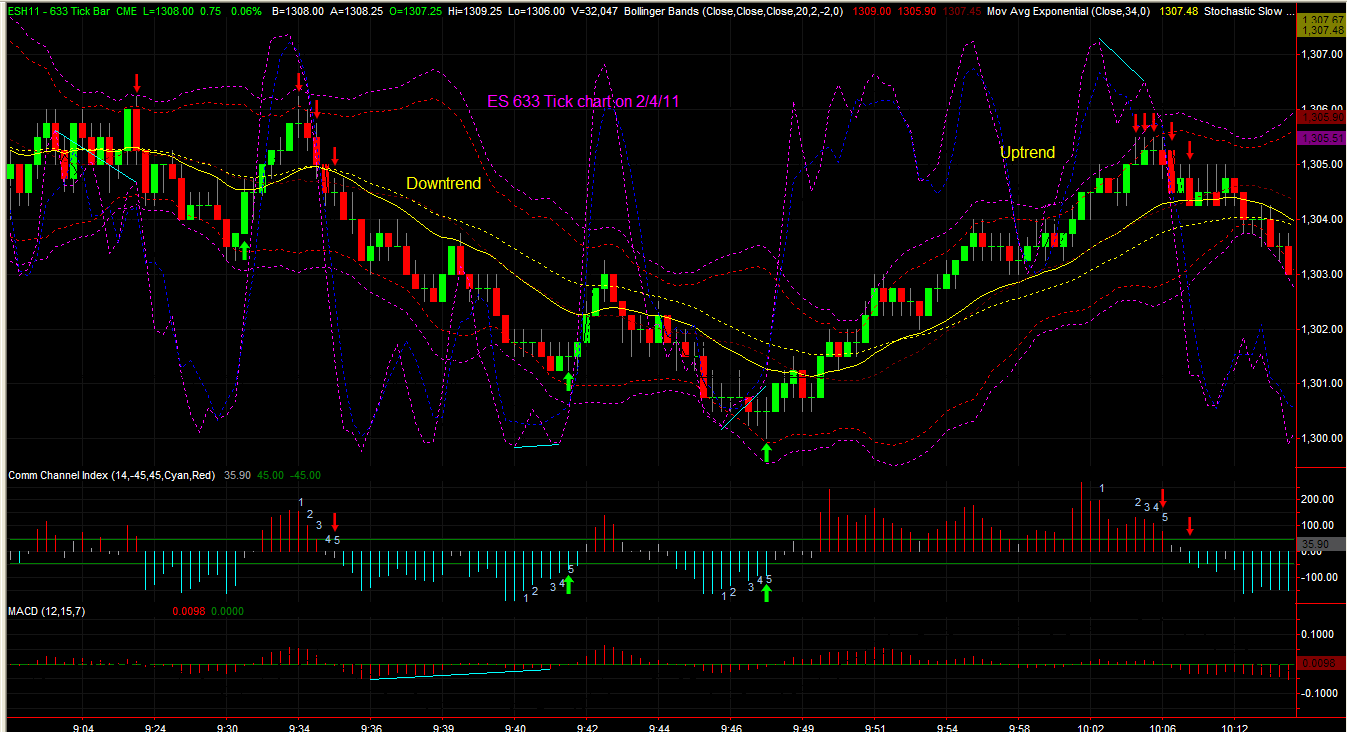Image resolution: width=1347 pixels, height=732 pixels.
Task: Click the ES 633 Tick chart on 2/4/11 text
Action: 583,101
